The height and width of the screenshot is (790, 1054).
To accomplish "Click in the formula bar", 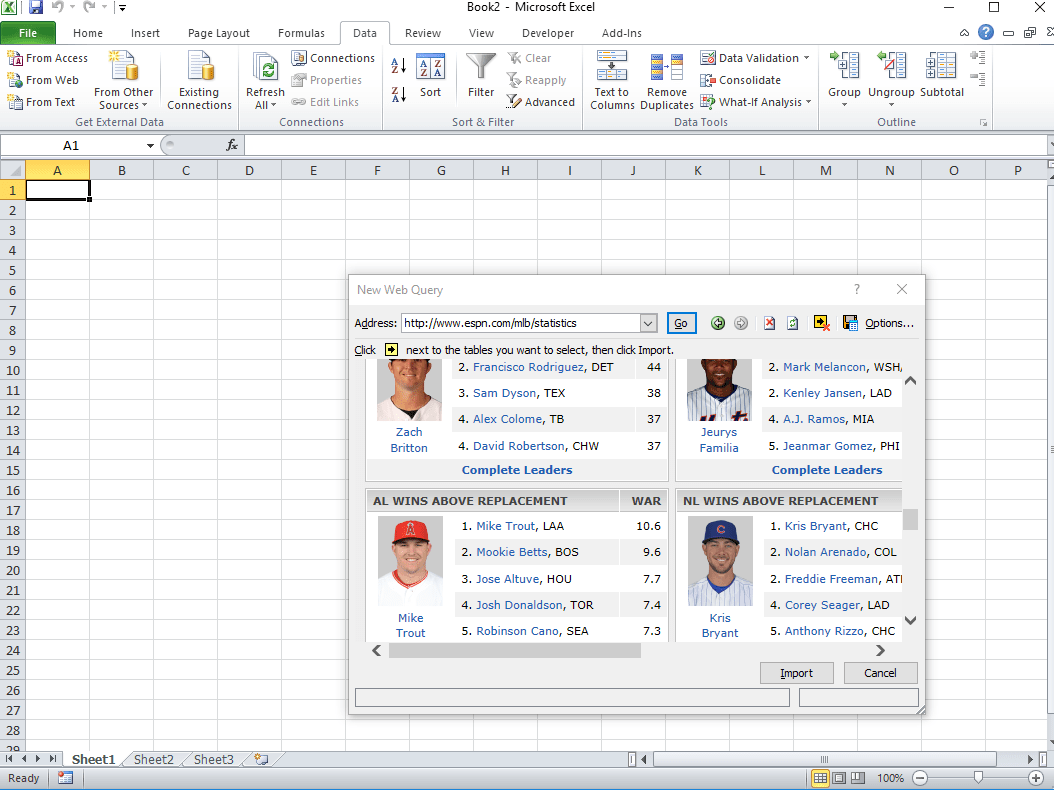I will 645,145.
